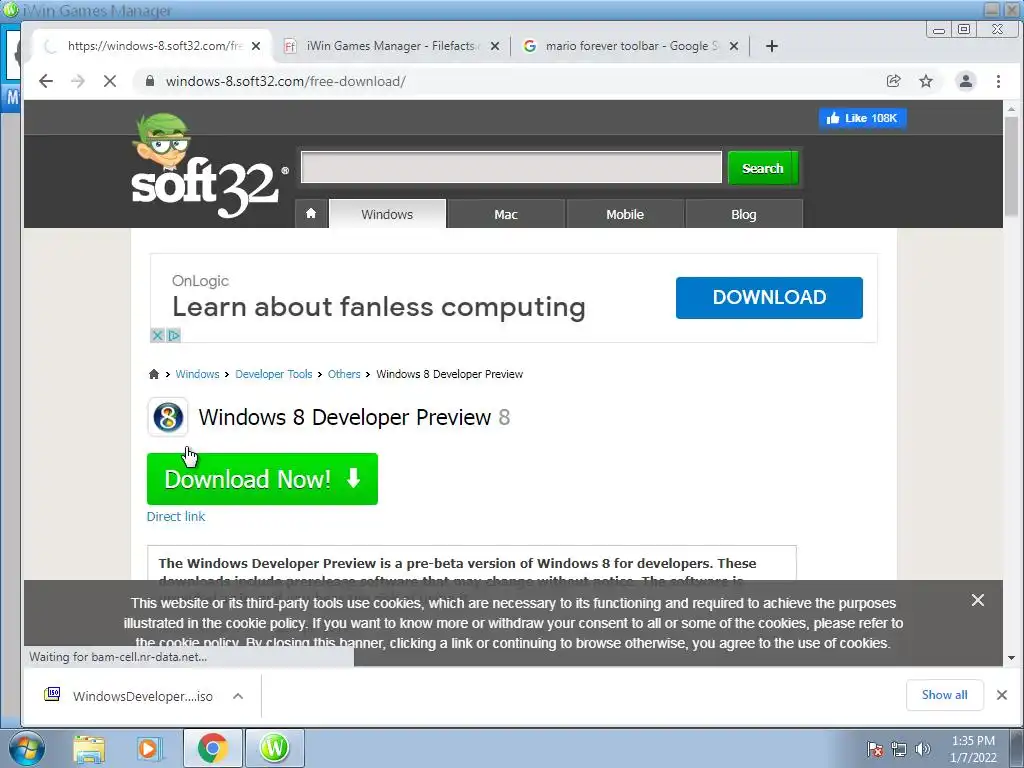1024x768 pixels.
Task: Open the Windows Start button
Action: (26, 748)
